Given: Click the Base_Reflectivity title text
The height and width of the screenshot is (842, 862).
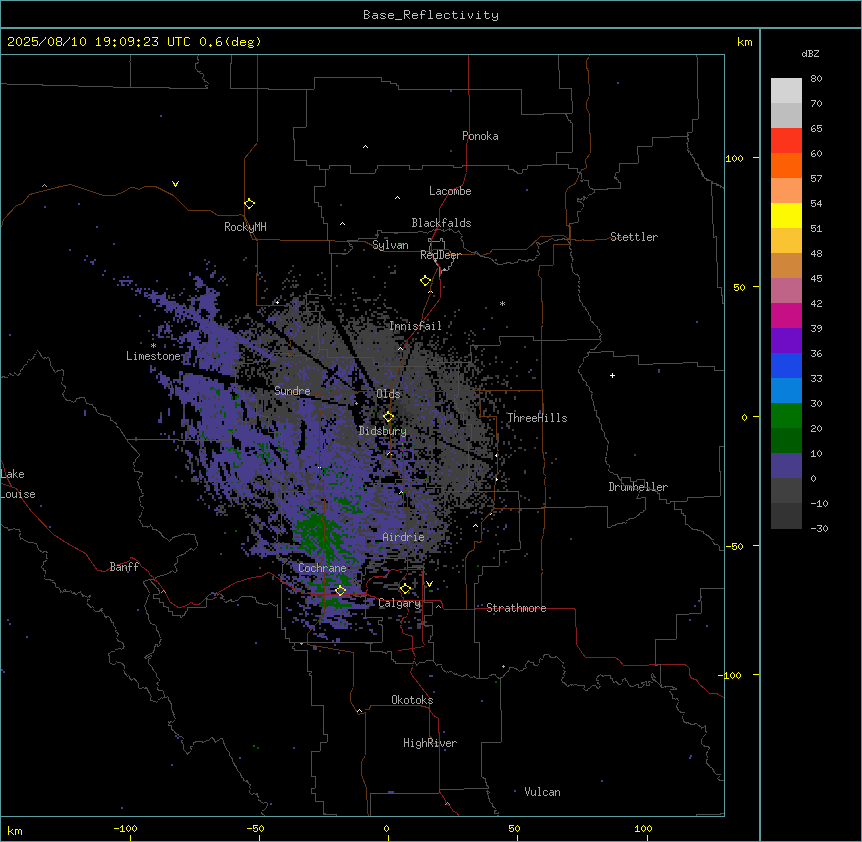Looking at the screenshot, I should click(431, 15).
